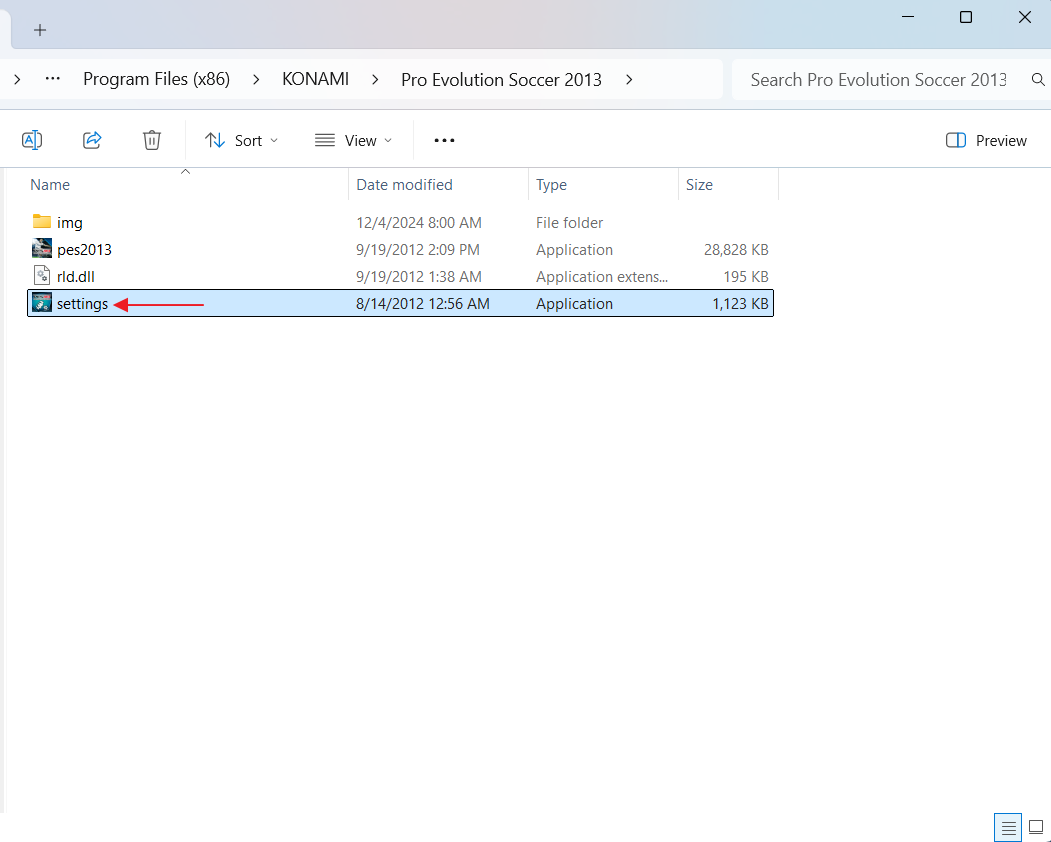The height and width of the screenshot is (842, 1051).
Task: Click the Delete trash icon
Action: coord(152,140)
